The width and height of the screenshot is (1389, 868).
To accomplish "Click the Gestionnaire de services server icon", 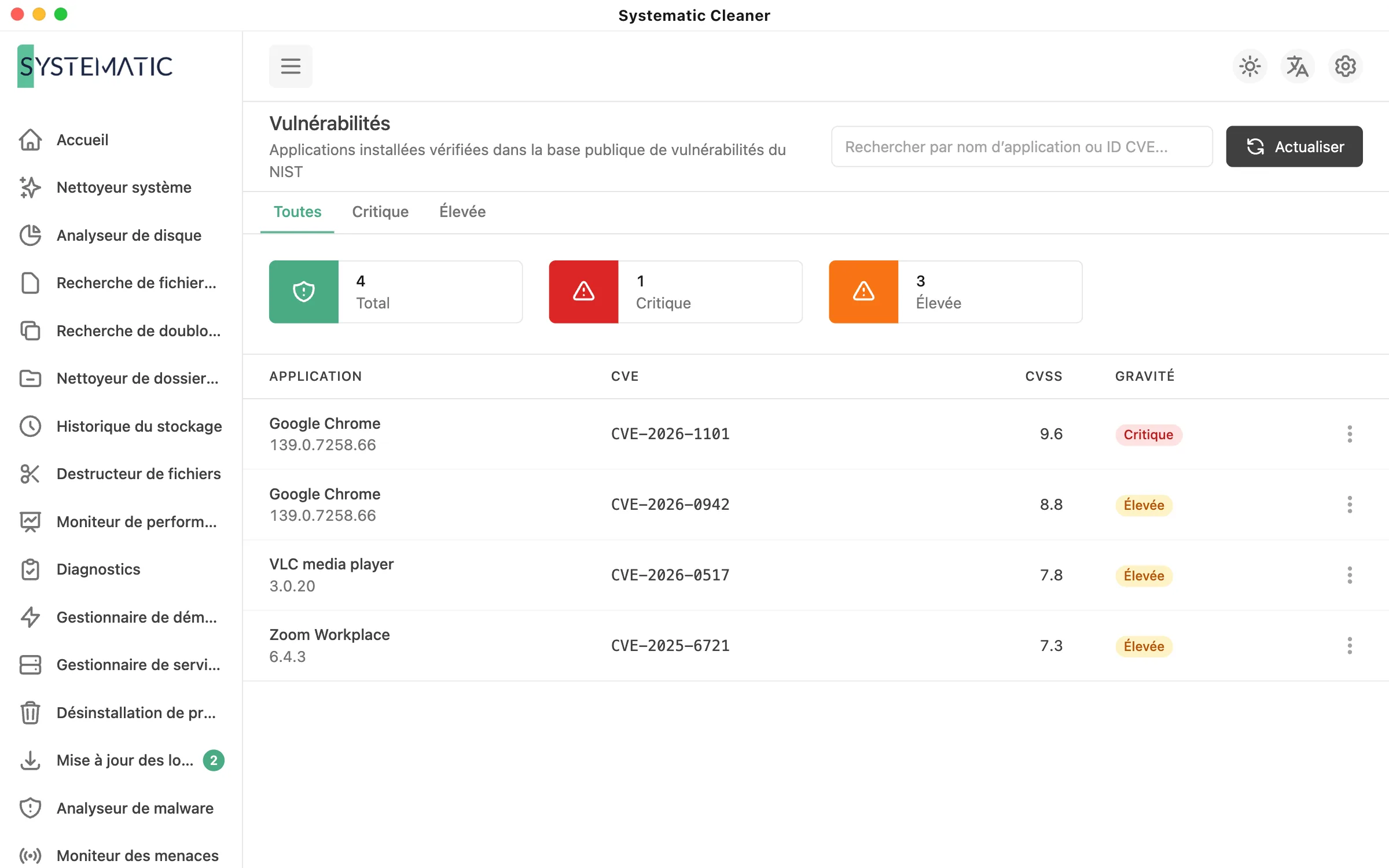I will (30, 665).
